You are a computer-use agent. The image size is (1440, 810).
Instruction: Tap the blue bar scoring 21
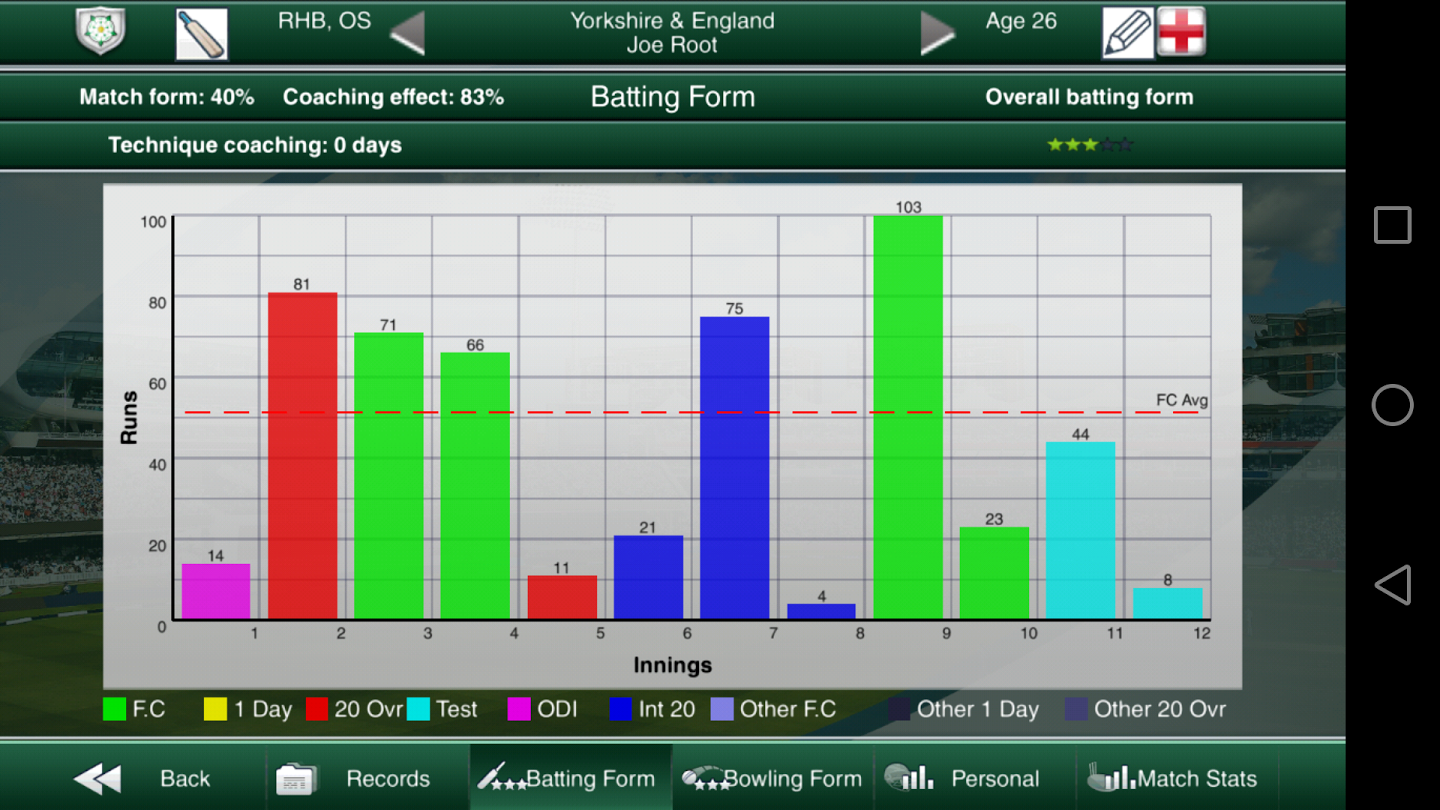pos(648,577)
